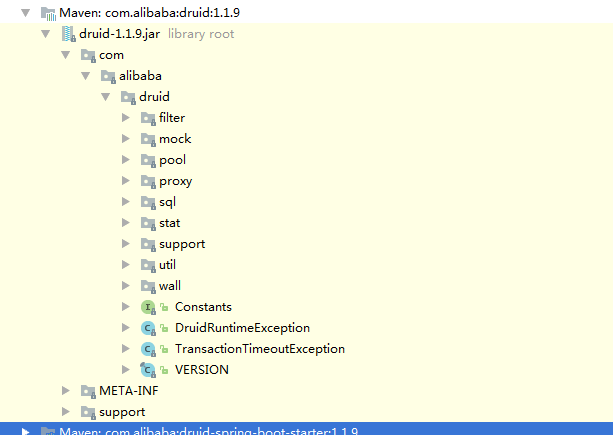
Task: Select the highlighted druid-spring-boot-starter row
Action: coord(306,429)
